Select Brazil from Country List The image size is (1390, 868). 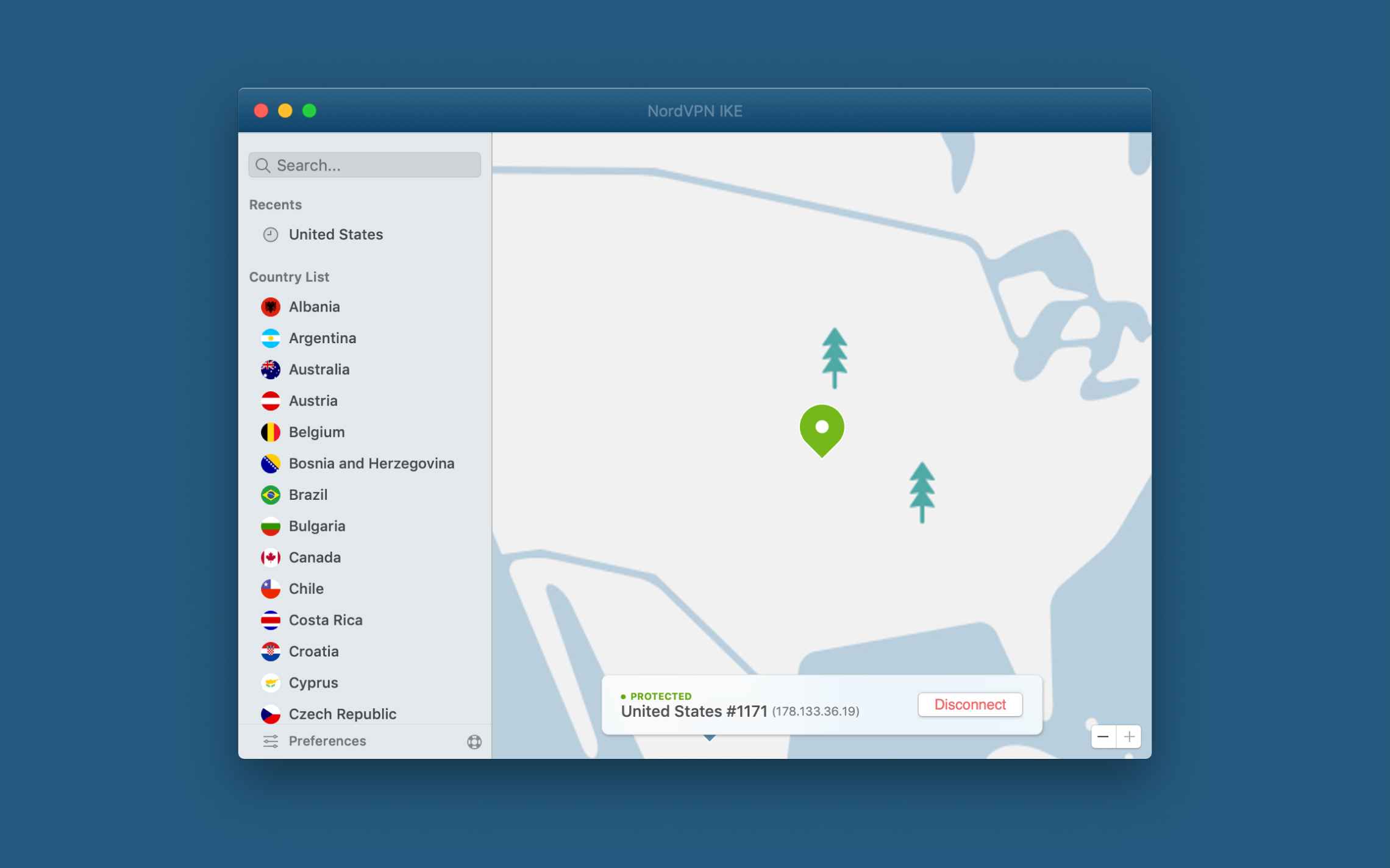click(x=308, y=494)
